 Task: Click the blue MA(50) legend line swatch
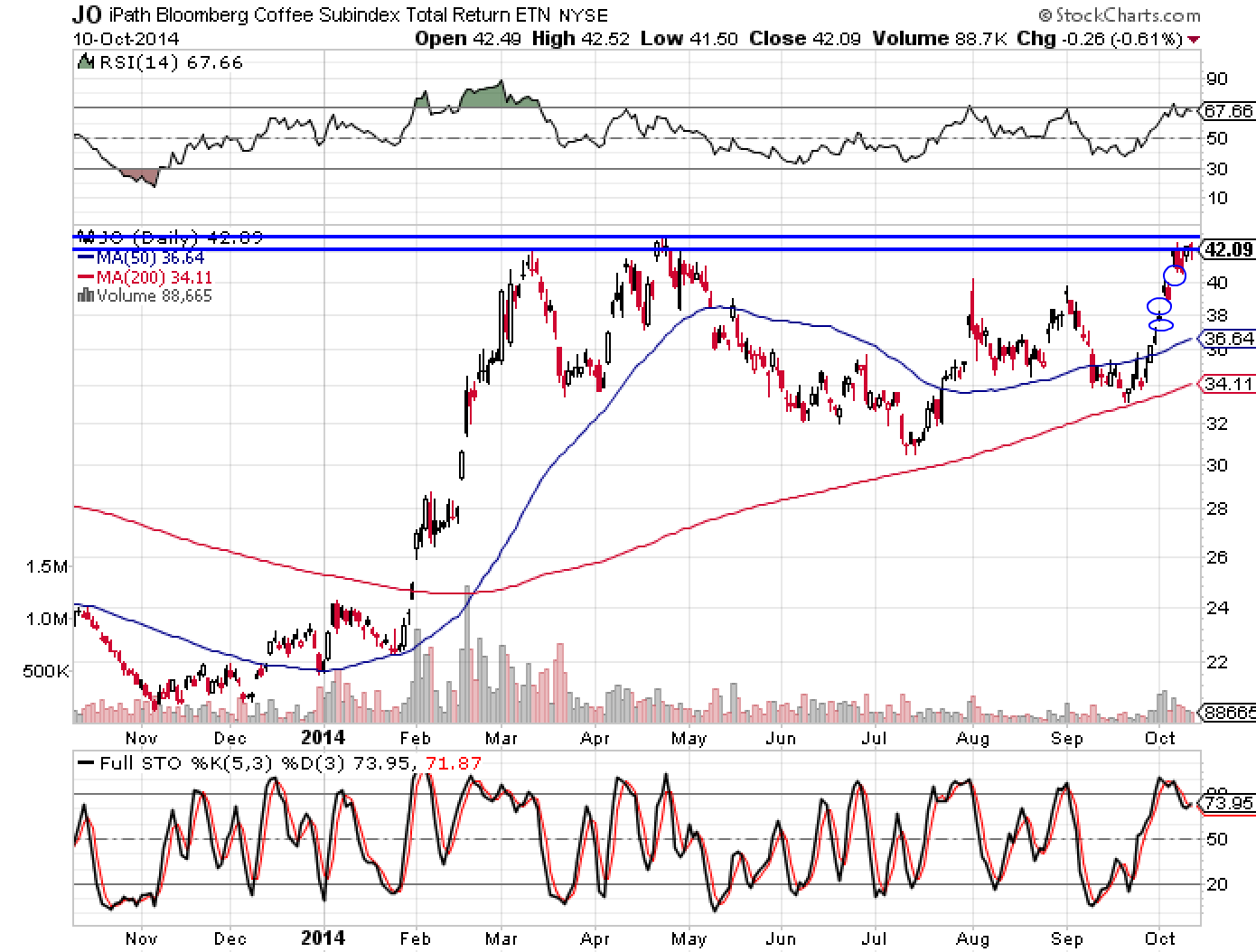(84, 257)
